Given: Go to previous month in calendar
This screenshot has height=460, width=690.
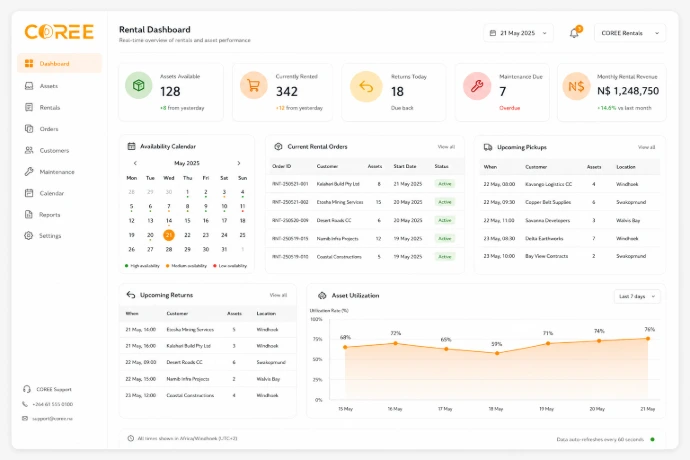Looking at the screenshot, I should pyautogui.click(x=135, y=163).
